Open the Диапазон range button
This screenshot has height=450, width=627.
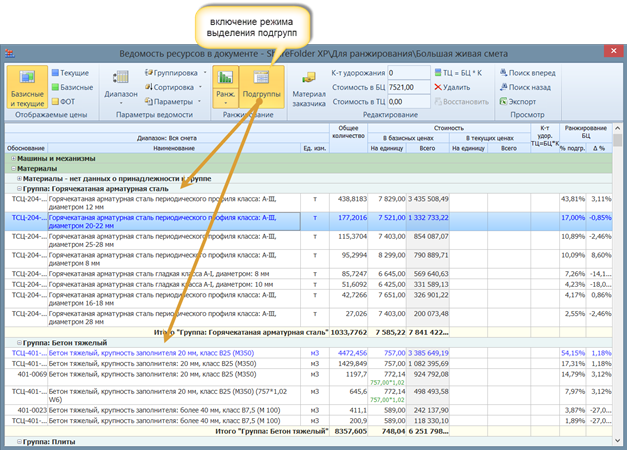coord(121,87)
